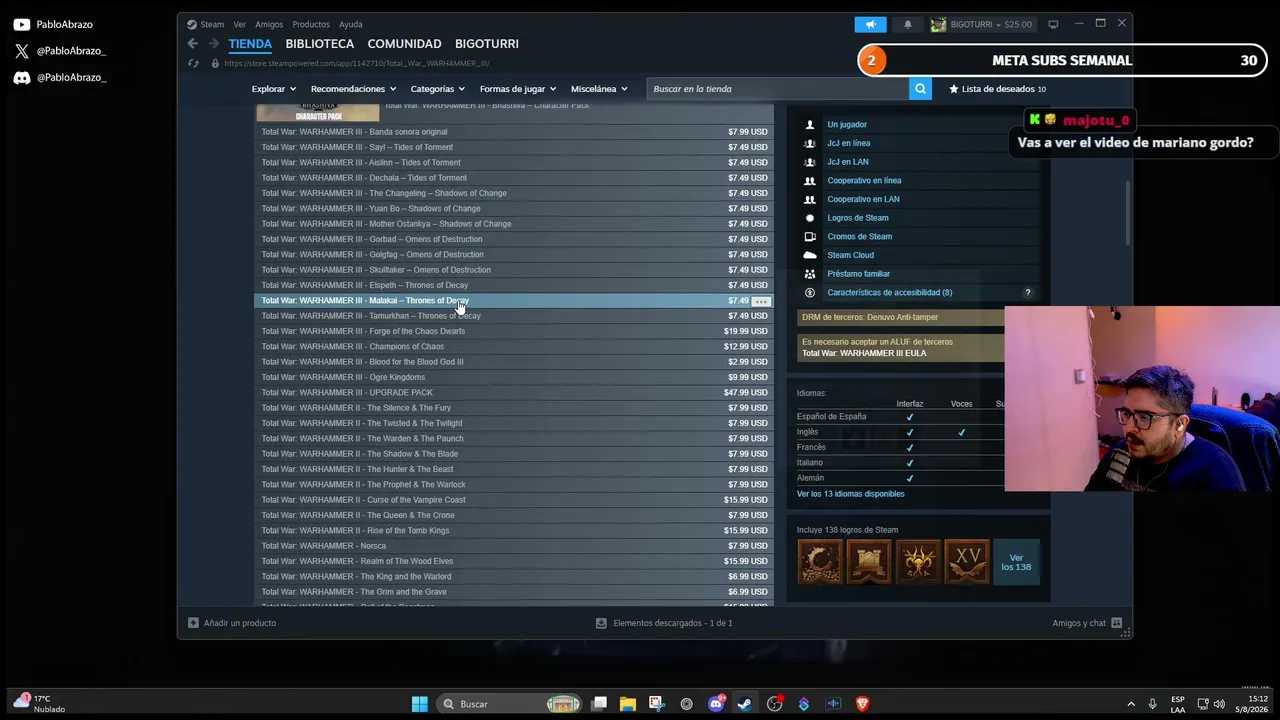The height and width of the screenshot is (720, 1280).
Task: Open the BIGOTURRI profile tab
Action: click(x=487, y=44)
